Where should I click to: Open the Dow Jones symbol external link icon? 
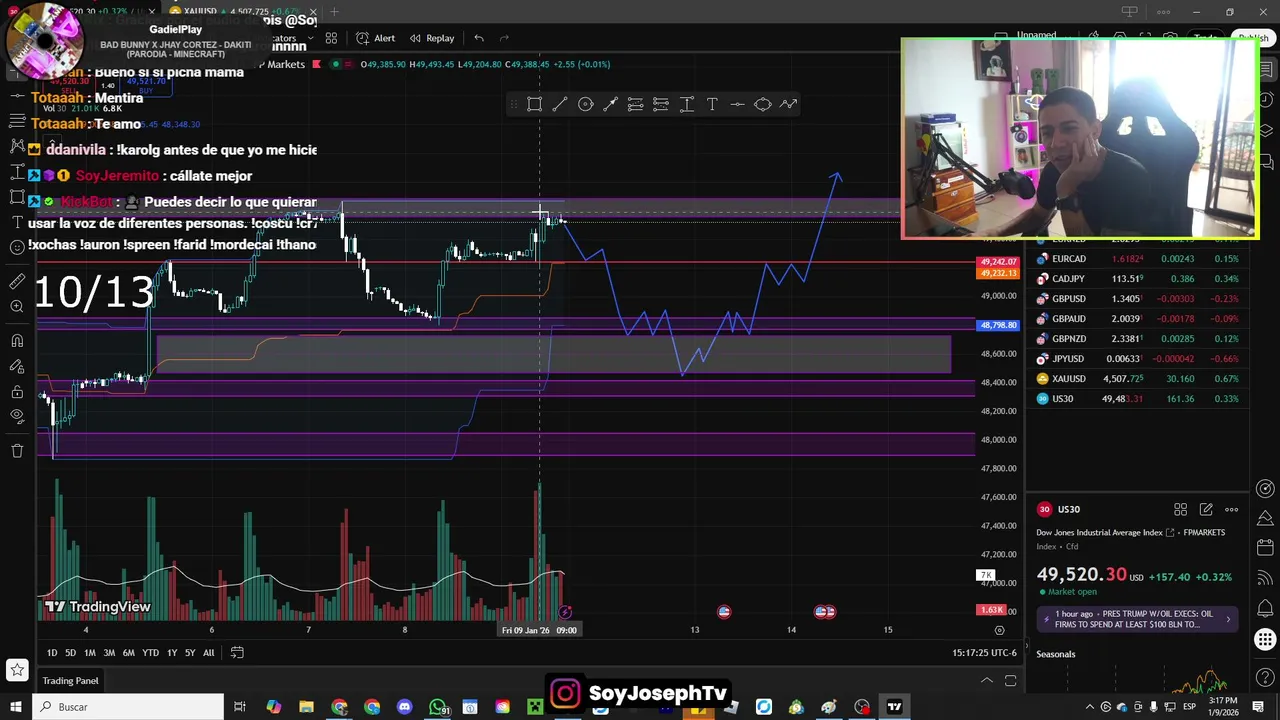[1170, 533]
